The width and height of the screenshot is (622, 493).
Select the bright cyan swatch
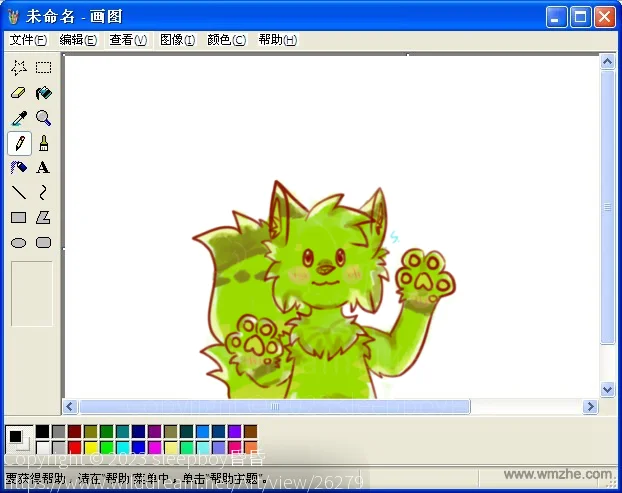pyautogui.click(x=123, y=448)
